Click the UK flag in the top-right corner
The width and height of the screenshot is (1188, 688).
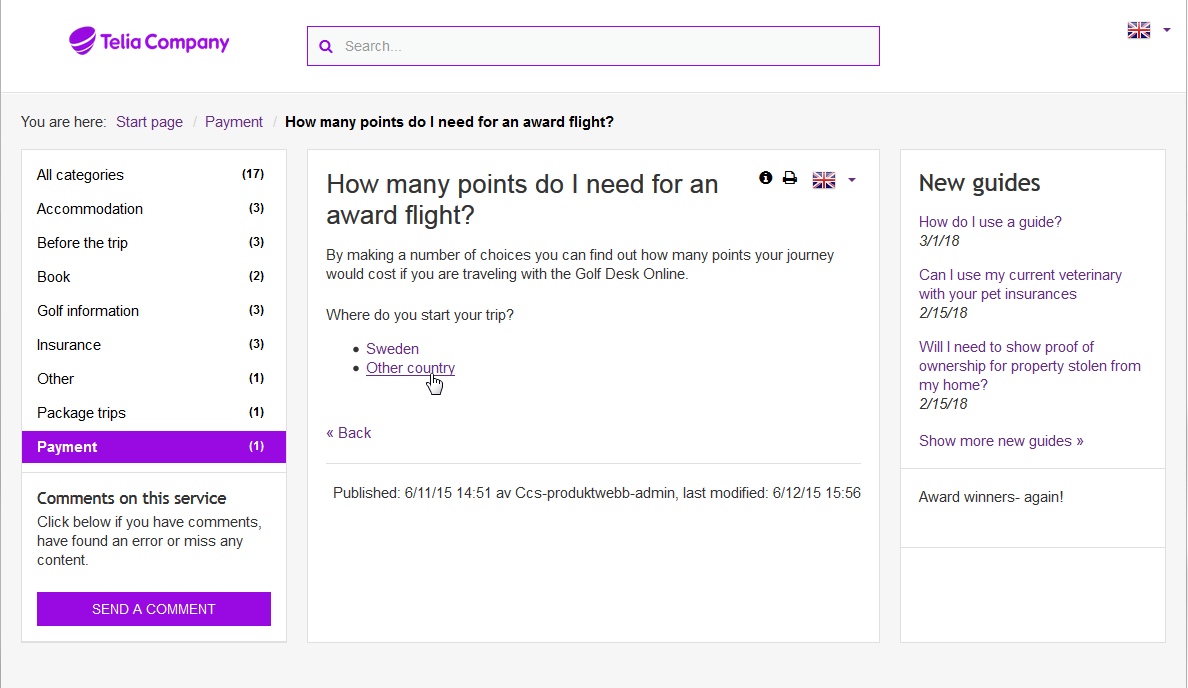[x=1138, y=30]
